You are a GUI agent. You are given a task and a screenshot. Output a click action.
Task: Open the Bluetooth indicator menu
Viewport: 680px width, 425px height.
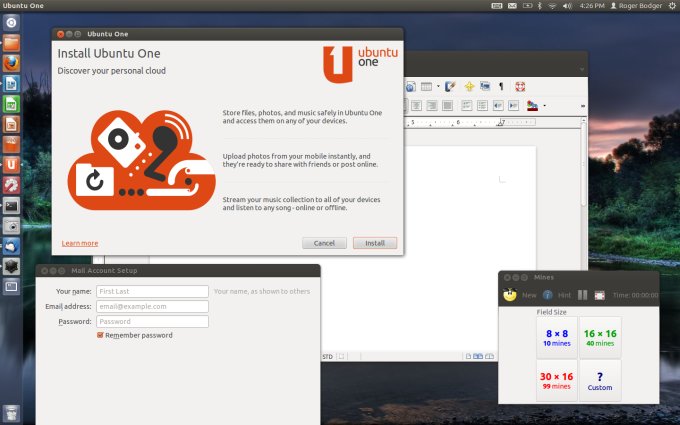pos(540,6)
